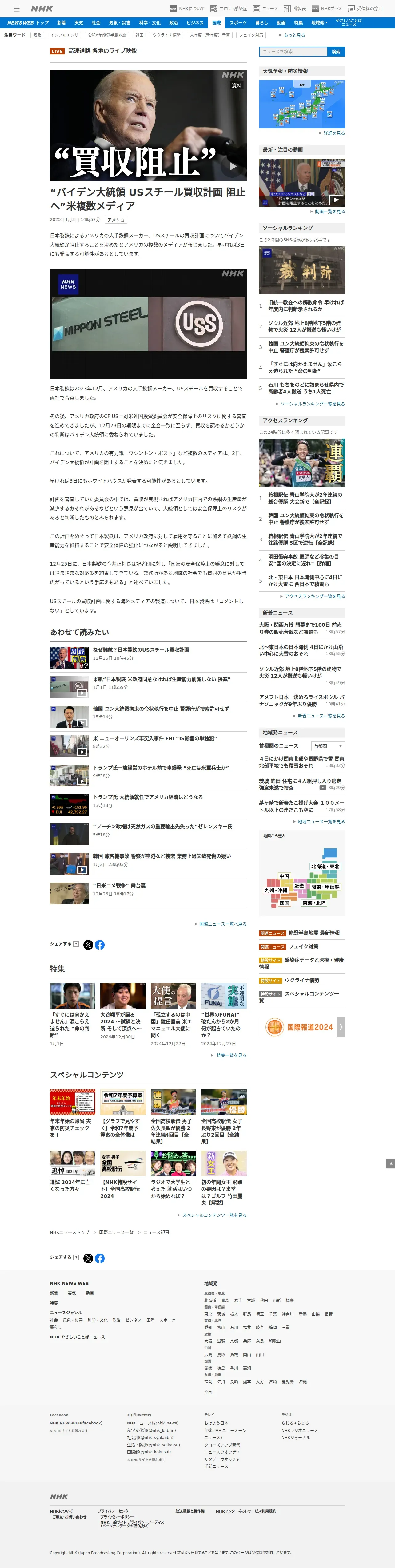395x1568 pixels.
Task: Click ウクライナ情勢 keyword tag
Action: pos(166,35)
